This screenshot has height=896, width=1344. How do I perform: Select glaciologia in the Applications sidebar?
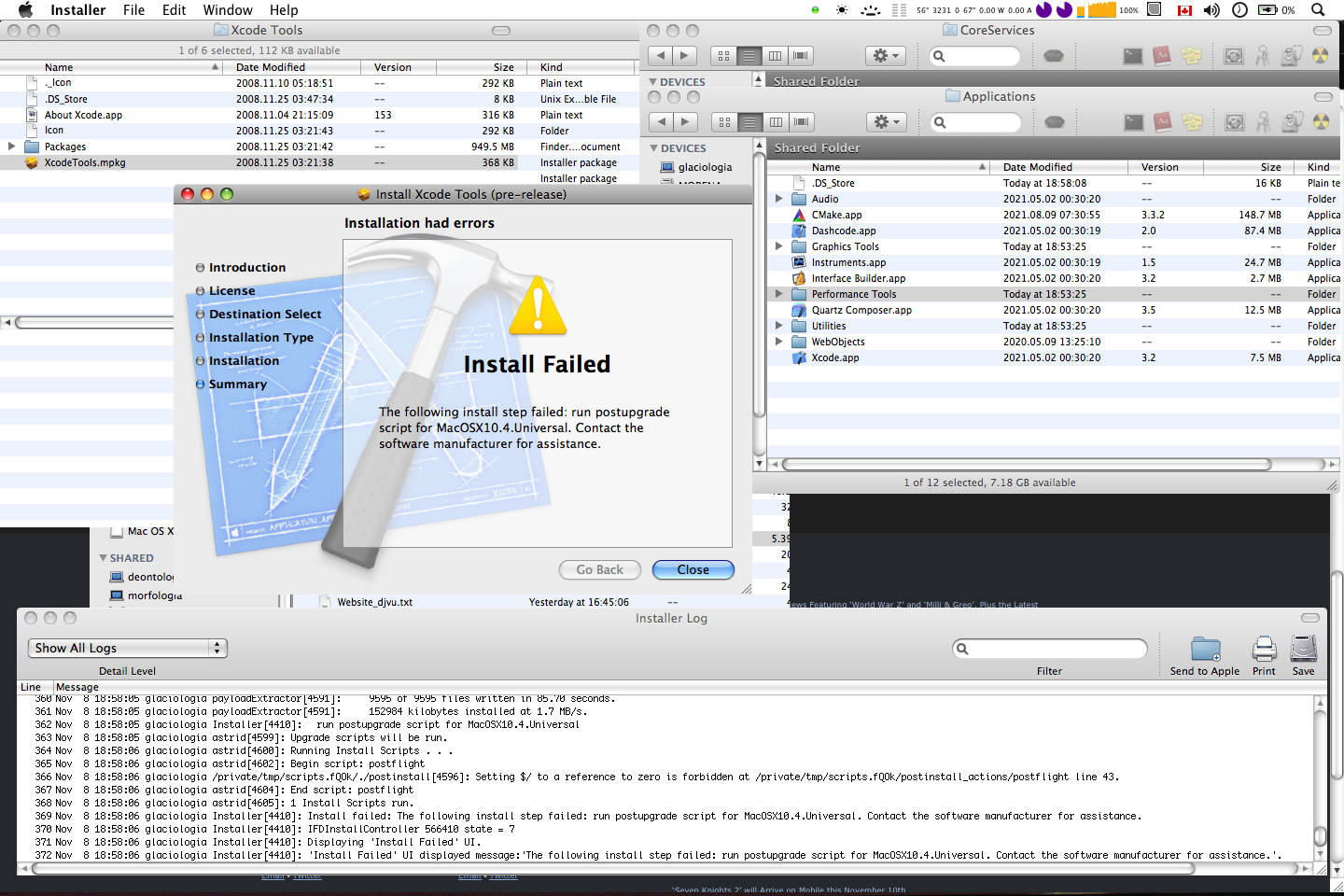[x=705, y=167]
